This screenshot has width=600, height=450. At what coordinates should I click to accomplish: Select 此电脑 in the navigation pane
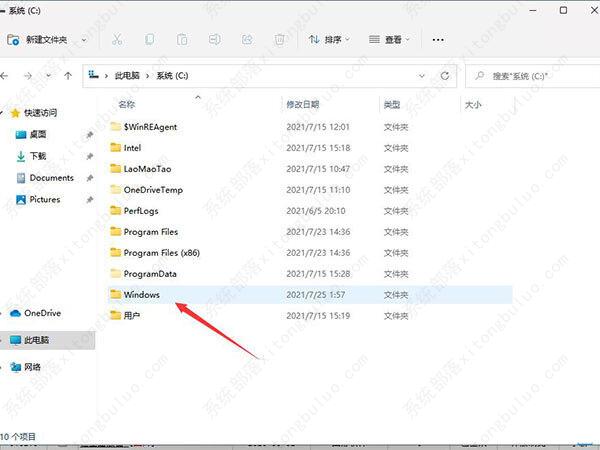pyautogui.click(x=40, y=340)
